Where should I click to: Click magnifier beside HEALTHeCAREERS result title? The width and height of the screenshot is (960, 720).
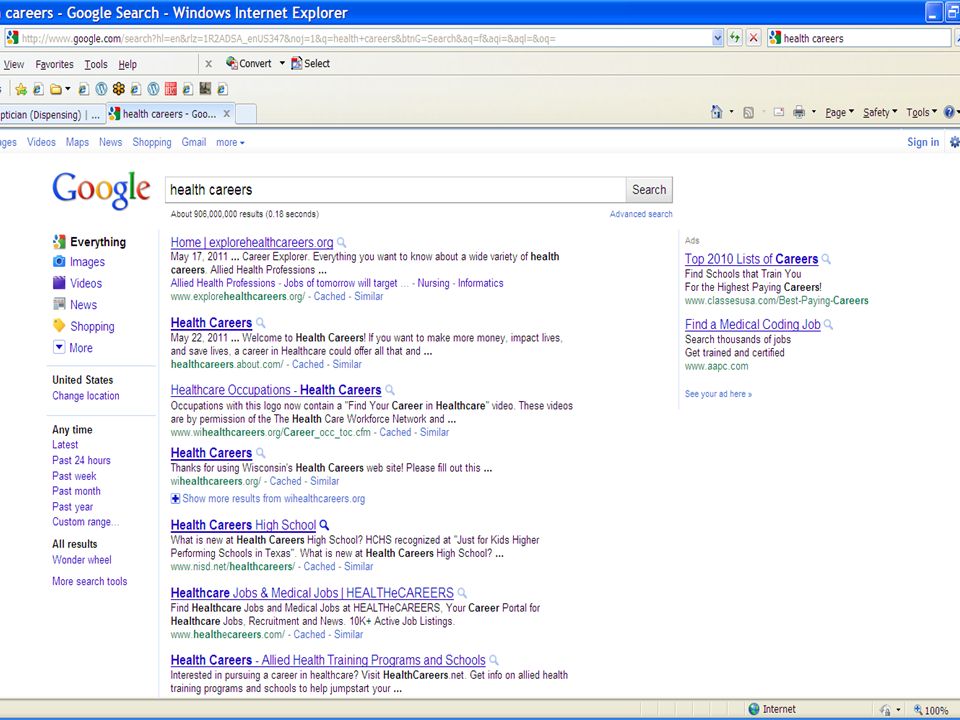[x=462, y=593]
